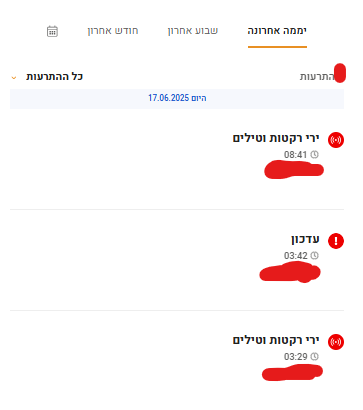Click the 08:41 timestamp text
The width and height of the screenshot is (363, 410).
[x=296, y=155]
